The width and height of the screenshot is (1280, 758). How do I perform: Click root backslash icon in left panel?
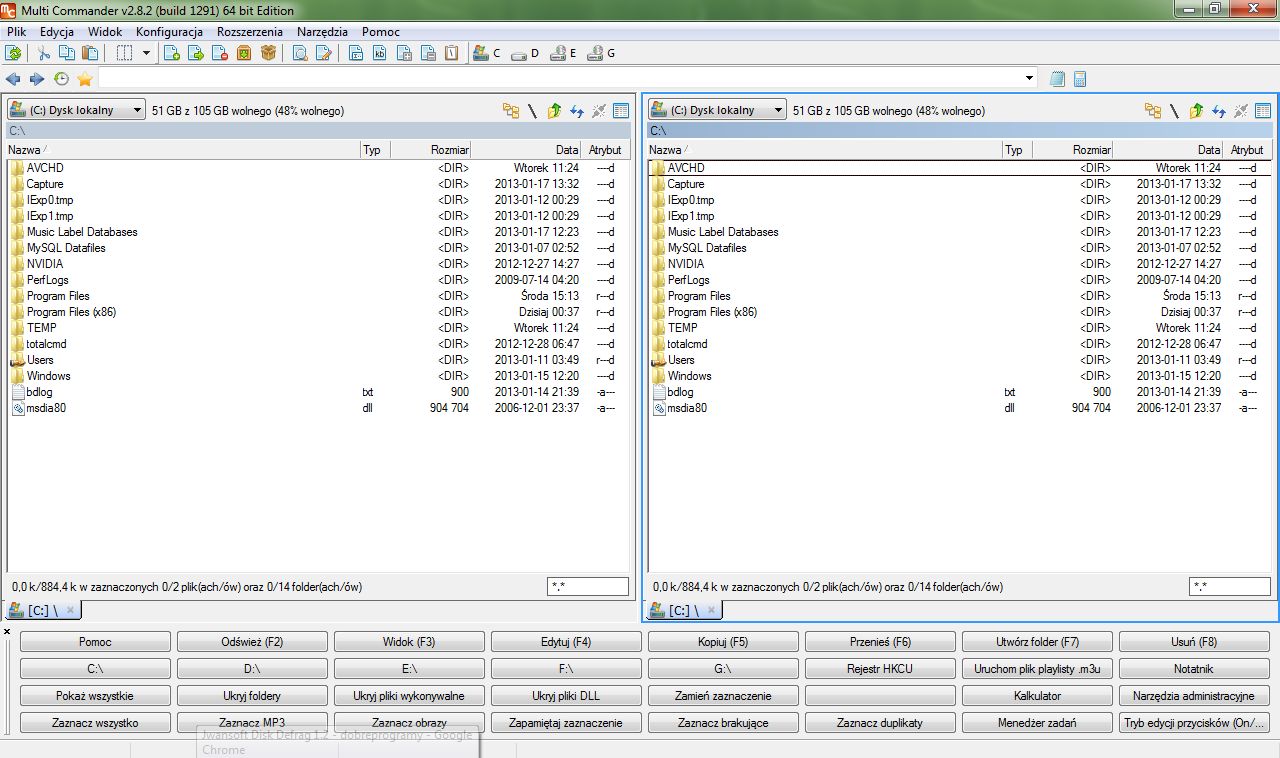pyautogui.click(x=533, y=111)
